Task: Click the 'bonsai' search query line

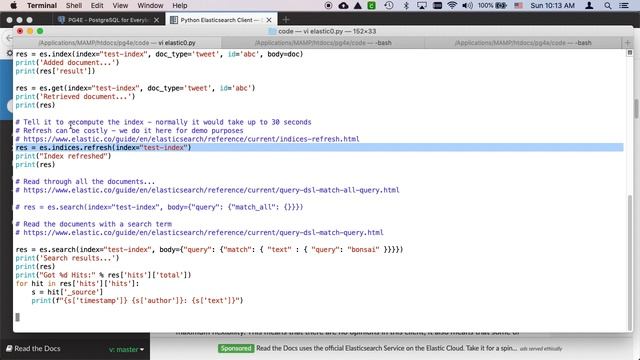Action: (x=209, y=250)
